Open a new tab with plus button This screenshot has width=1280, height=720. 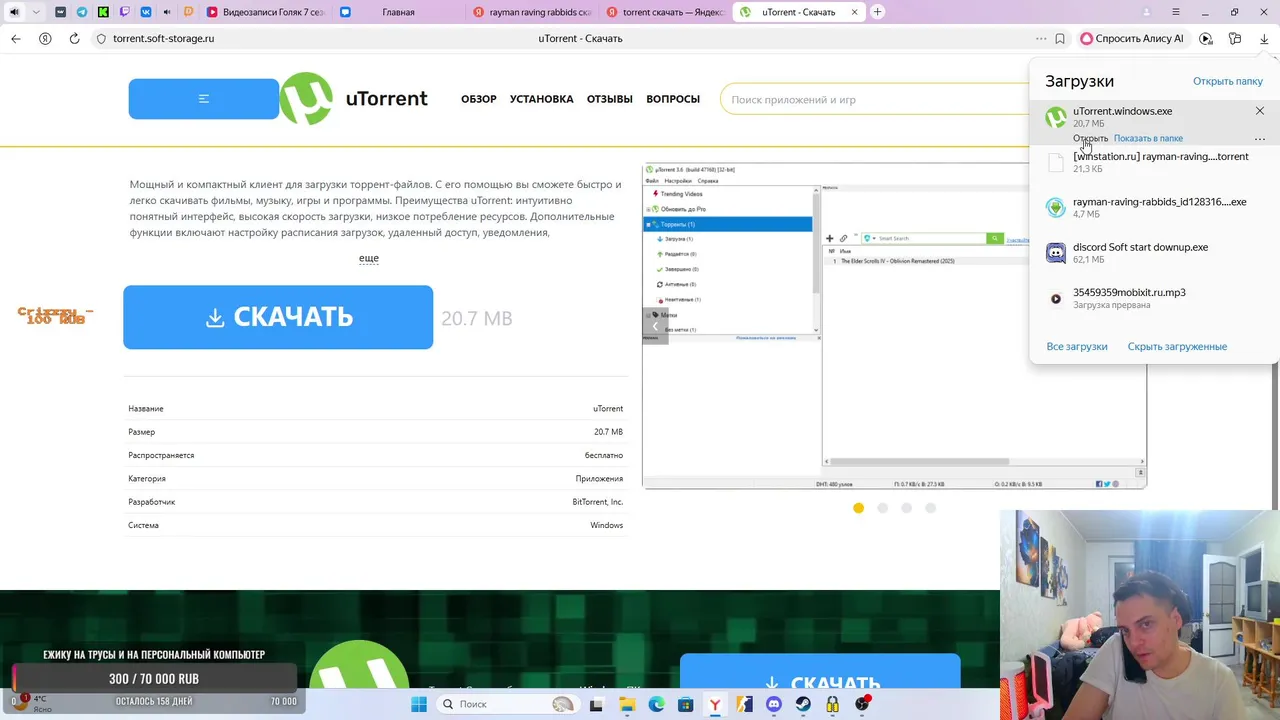[877, 12]
